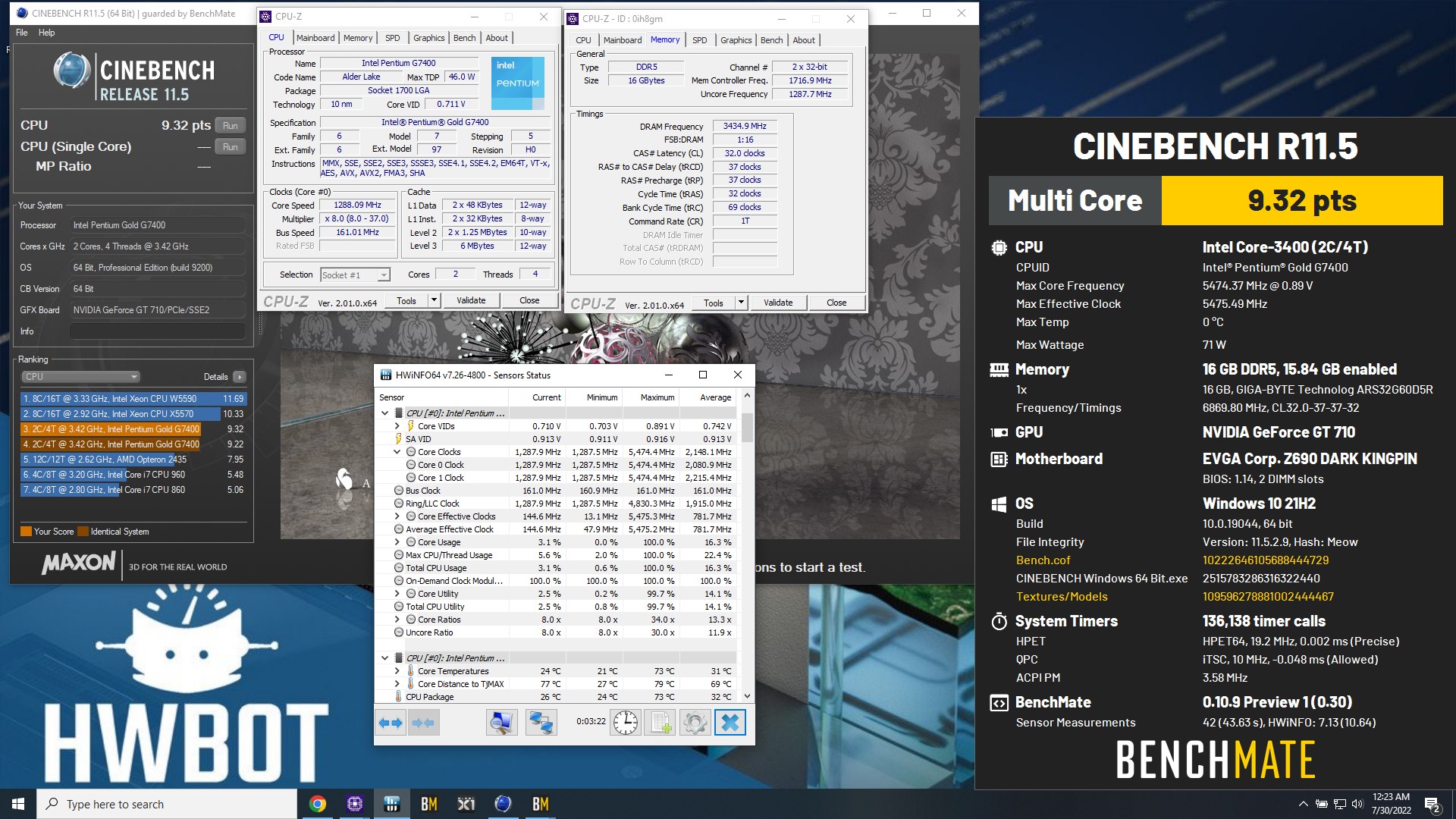The width and height of the screenshot is (1456, 819).
Task: Click the SA VID lightning sensor icon
Action: click(x=398, y=439)
